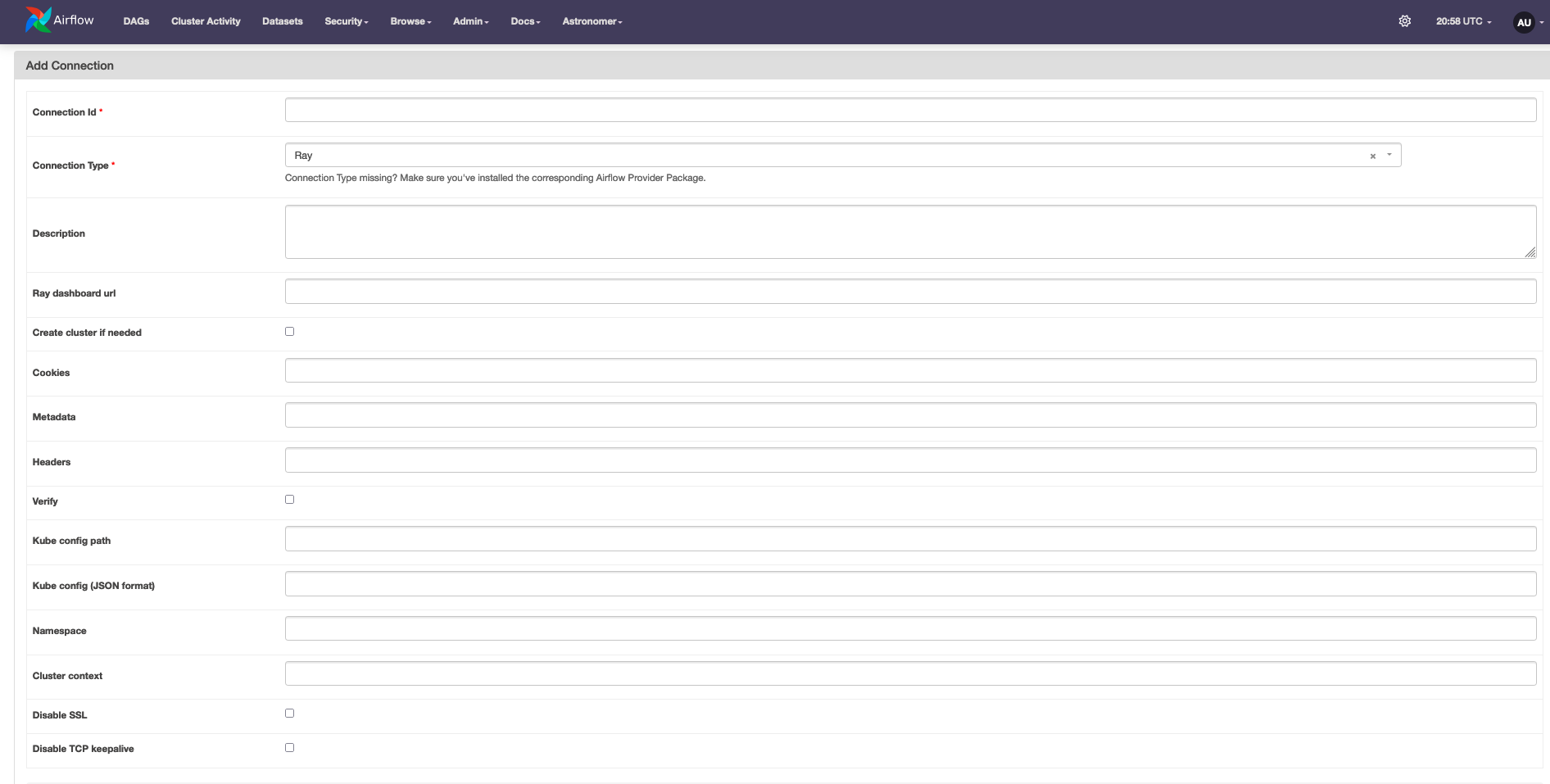Click into the Cluster context field
This screenshot has height=784, width=1550.
(x=910, y=673)
